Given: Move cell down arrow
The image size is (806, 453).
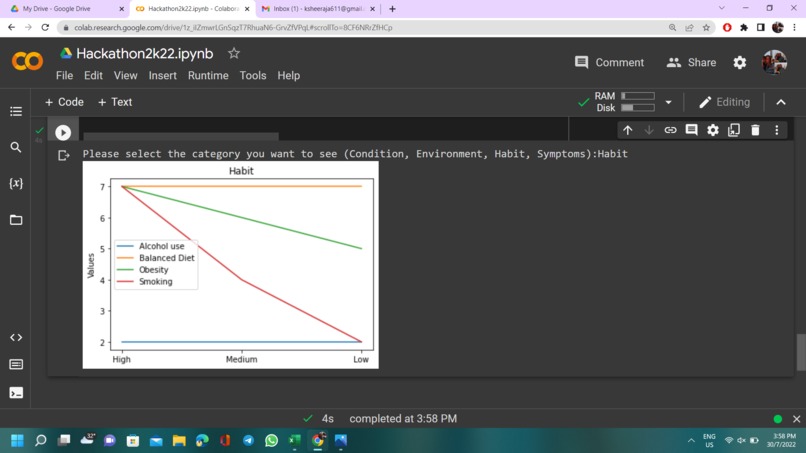Looking at the screenshot, I should [x=649, y=130].
